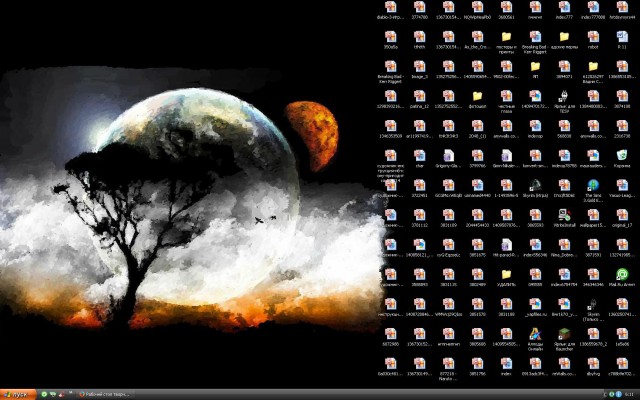The image size is (640, 400).
Task: Open The Sims 3 Gold shortcut
Action: tap(593, 185)
